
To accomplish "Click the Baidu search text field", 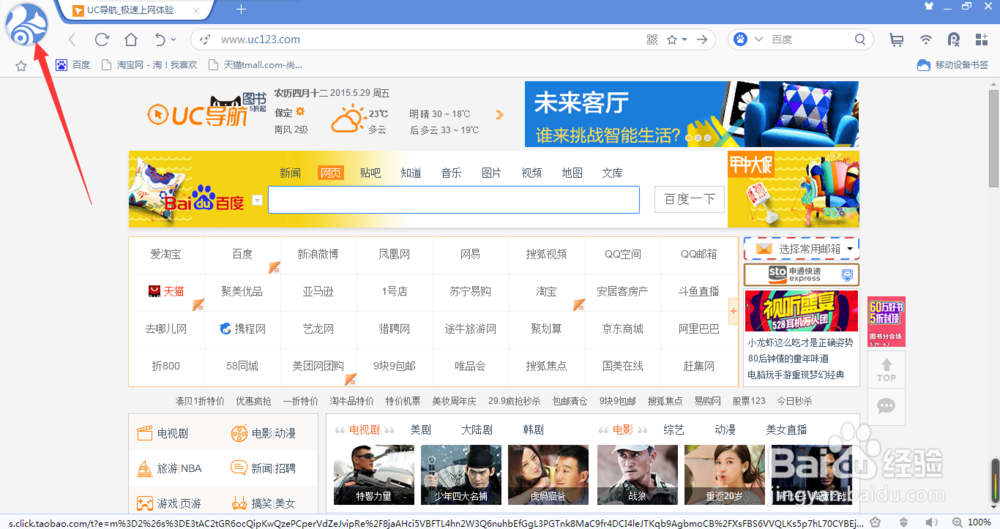I will click(453, 200).
